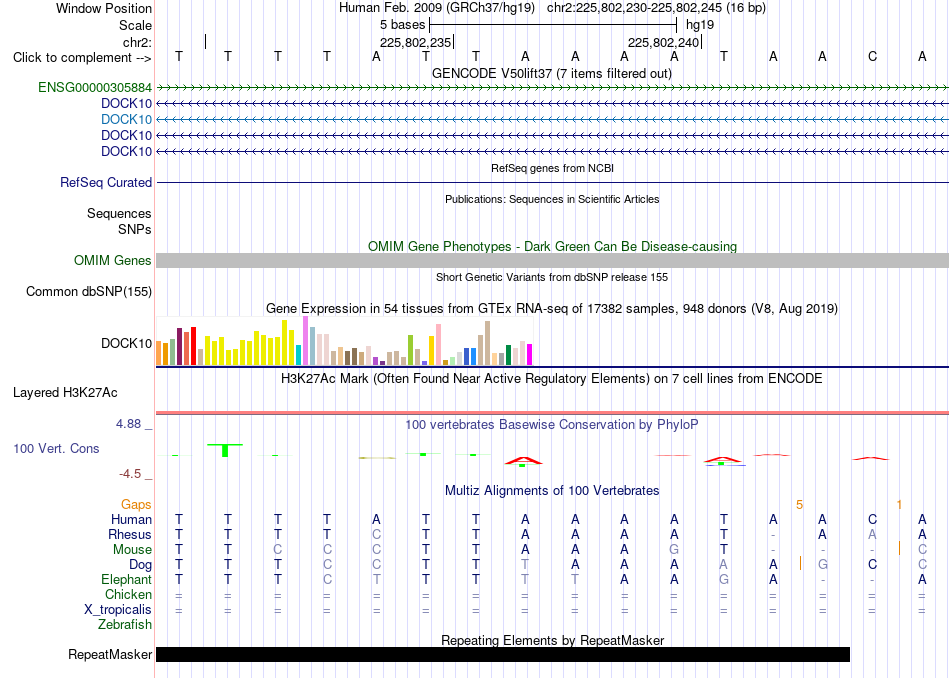The height and width of the screenshot is (678, 950).
Task: Click the Elephant species row label
Action: click(x=127, y=580)
